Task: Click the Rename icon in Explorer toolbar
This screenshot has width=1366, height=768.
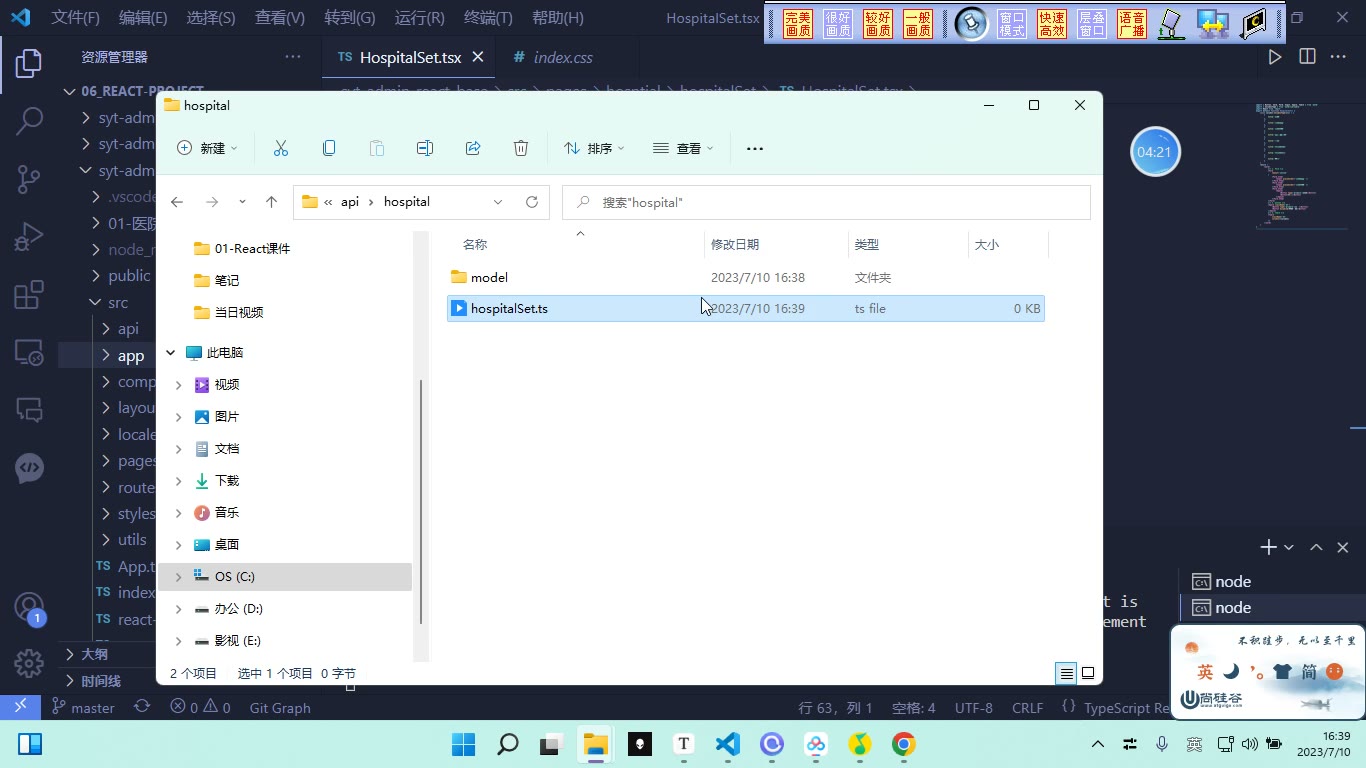Action: 425,148
